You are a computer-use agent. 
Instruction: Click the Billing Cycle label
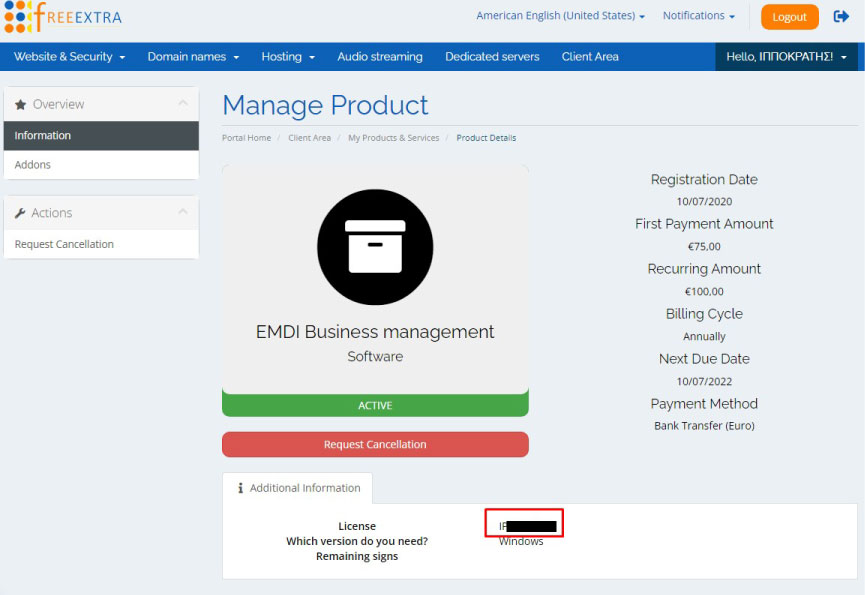coord(704,314)
